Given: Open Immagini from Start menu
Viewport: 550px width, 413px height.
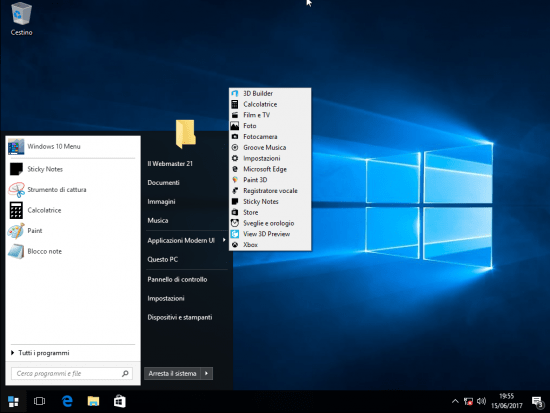Looking at the screenshot, I should (161, 201).
